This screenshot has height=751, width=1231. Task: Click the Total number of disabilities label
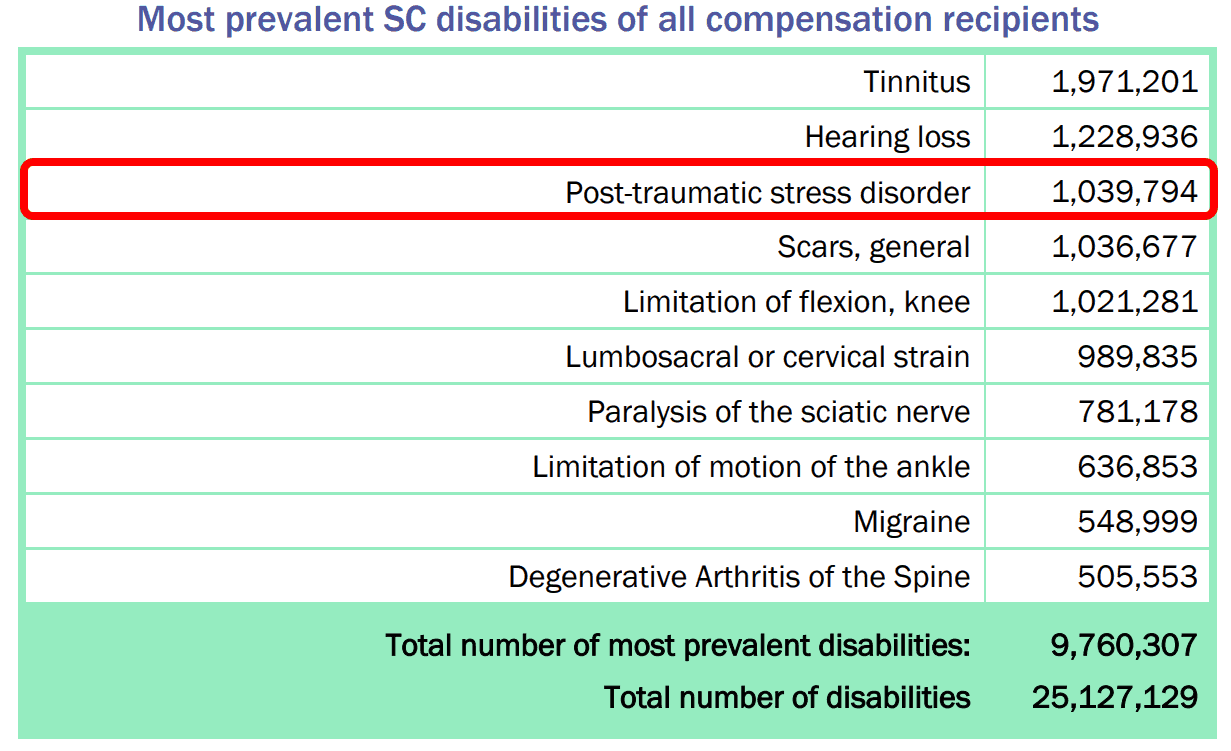(787, 697)
